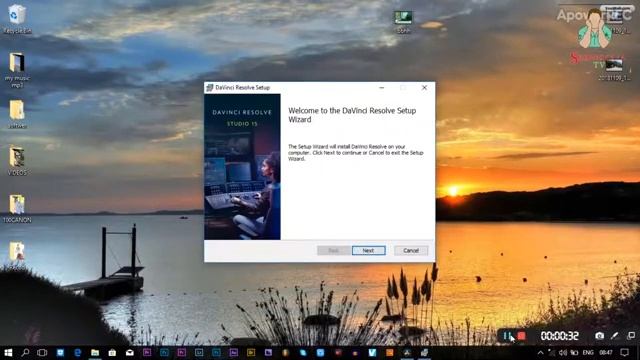Open File Explorer from the taskbar

tap(95, 352)
